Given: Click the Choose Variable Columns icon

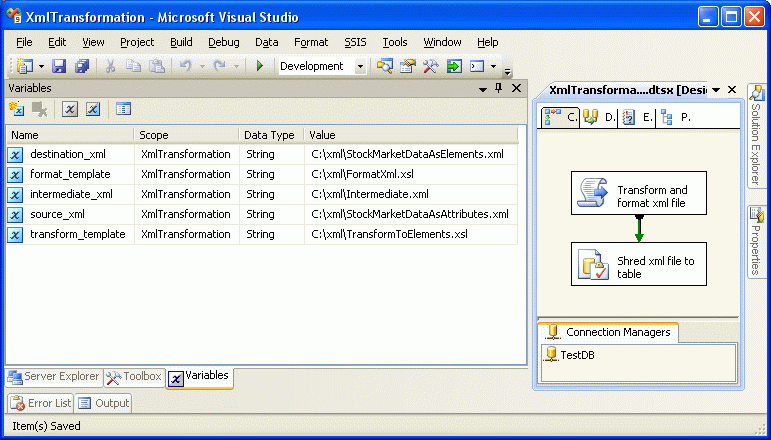Looking at the screenshot, I should (123, 109).
